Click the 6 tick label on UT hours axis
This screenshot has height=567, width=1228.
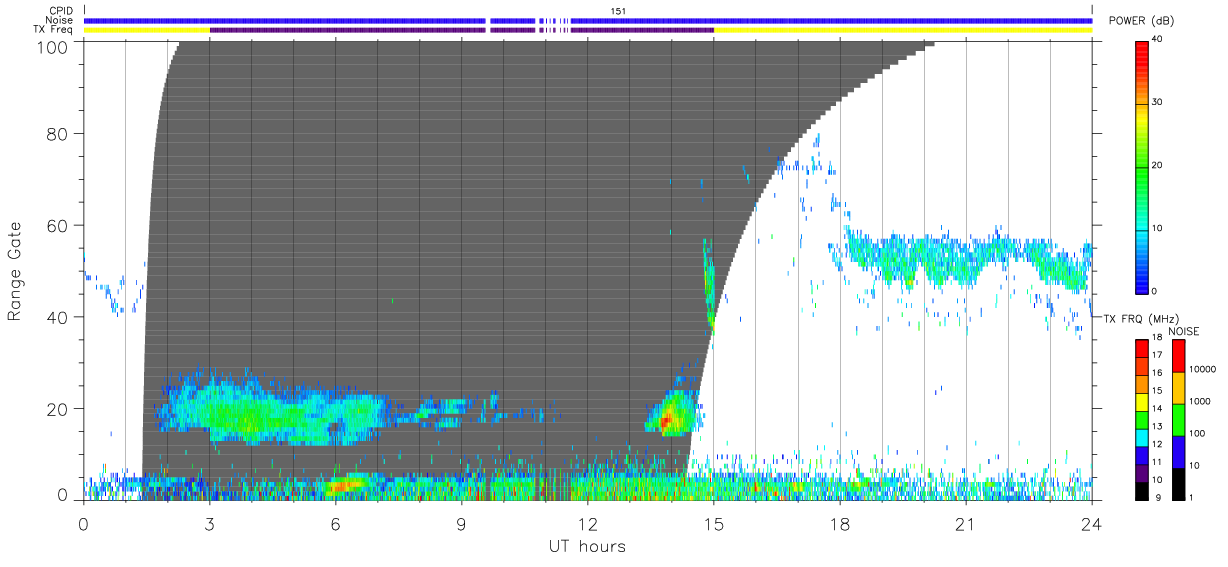[335, 524]
